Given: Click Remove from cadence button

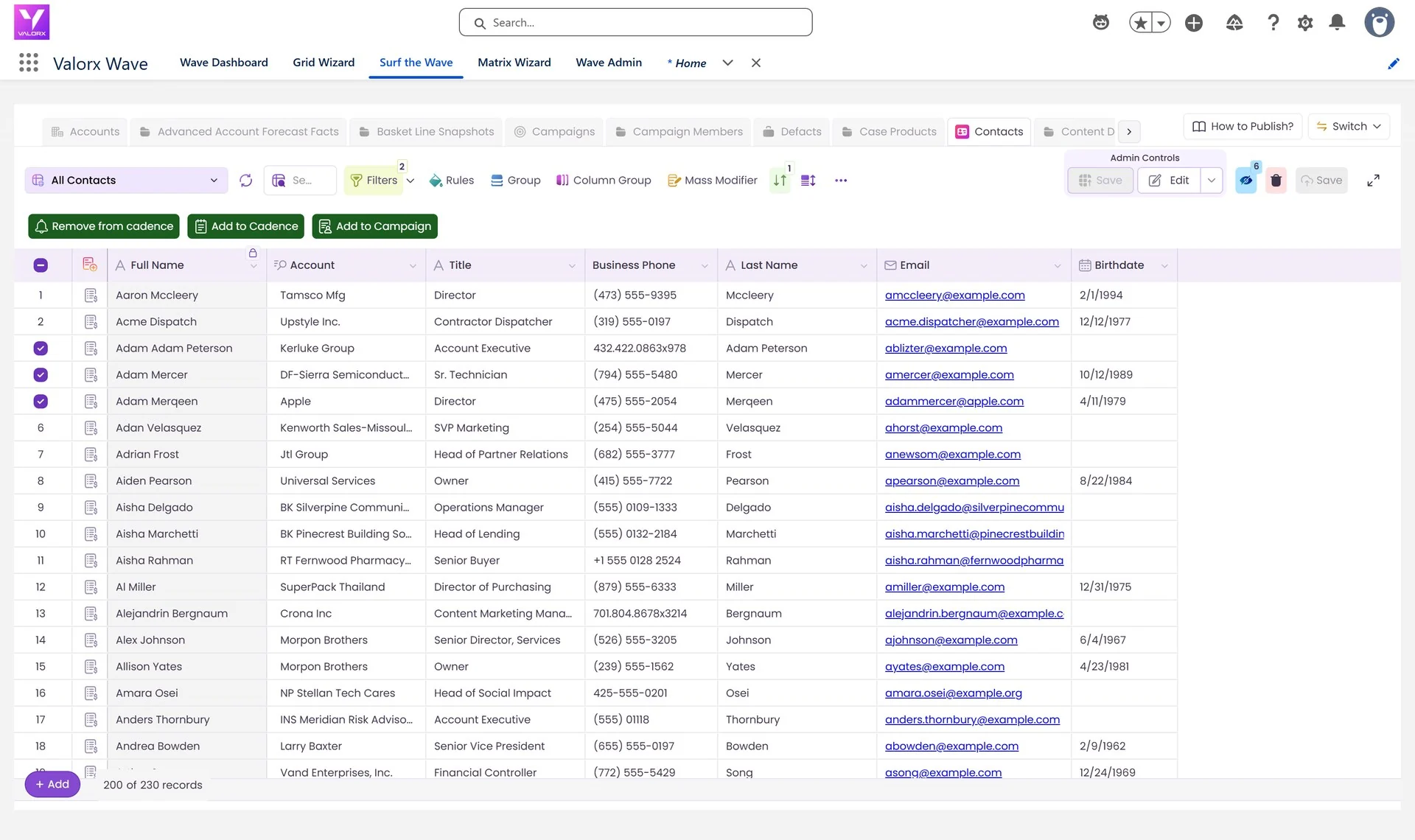Looking at the screenshot, I should (x=104, y=226).
